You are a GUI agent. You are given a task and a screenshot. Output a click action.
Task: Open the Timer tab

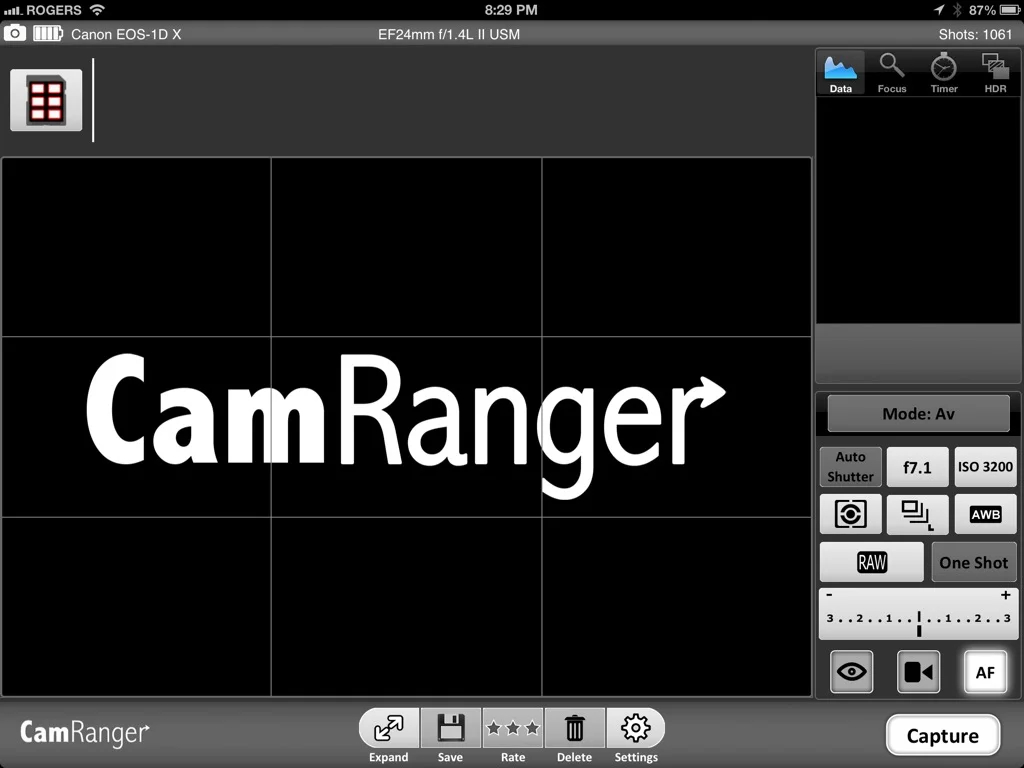944,73
